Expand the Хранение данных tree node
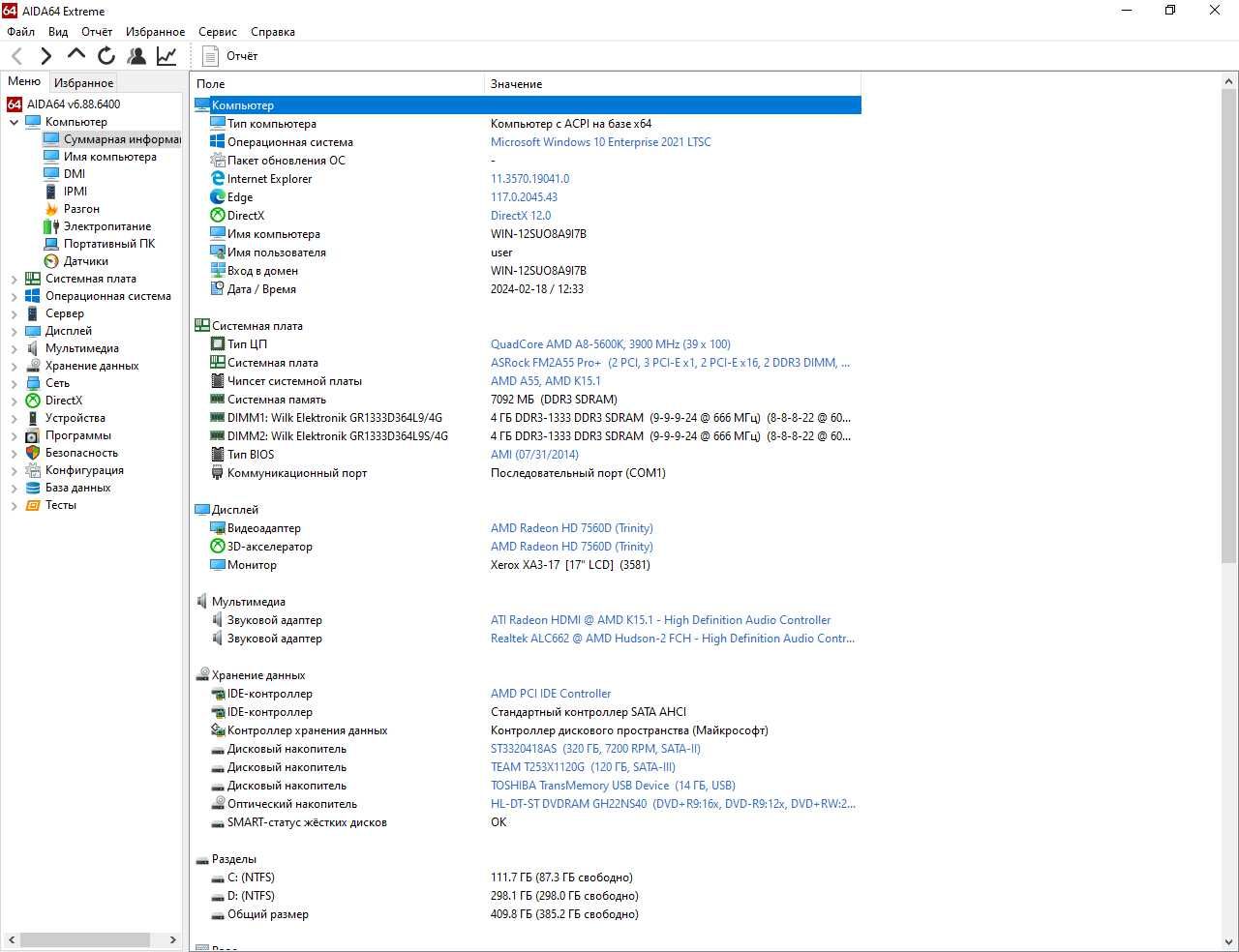 coord(14,366)
